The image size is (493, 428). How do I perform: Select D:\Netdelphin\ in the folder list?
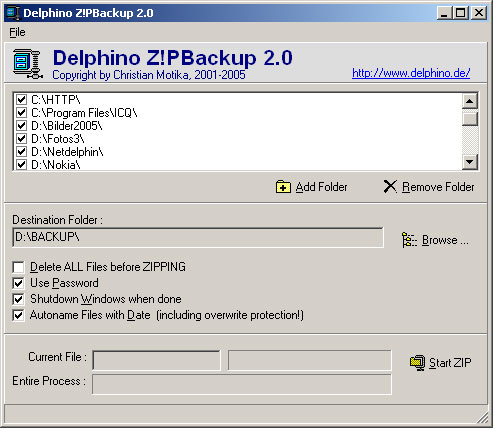click(67, 152)
